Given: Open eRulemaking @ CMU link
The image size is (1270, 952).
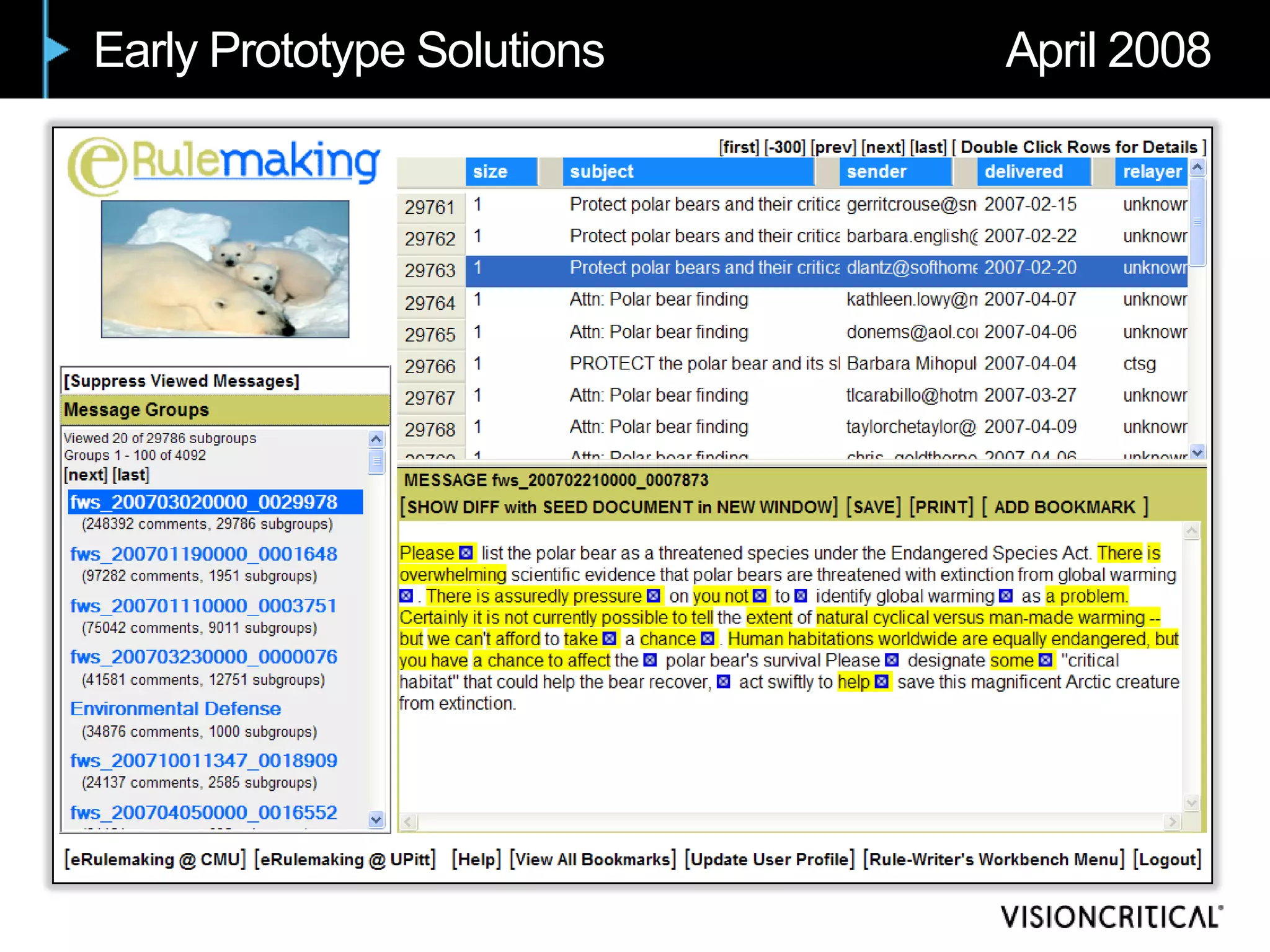Looking at the screenshot, I should pyautogui.click(x=155, y=859).
